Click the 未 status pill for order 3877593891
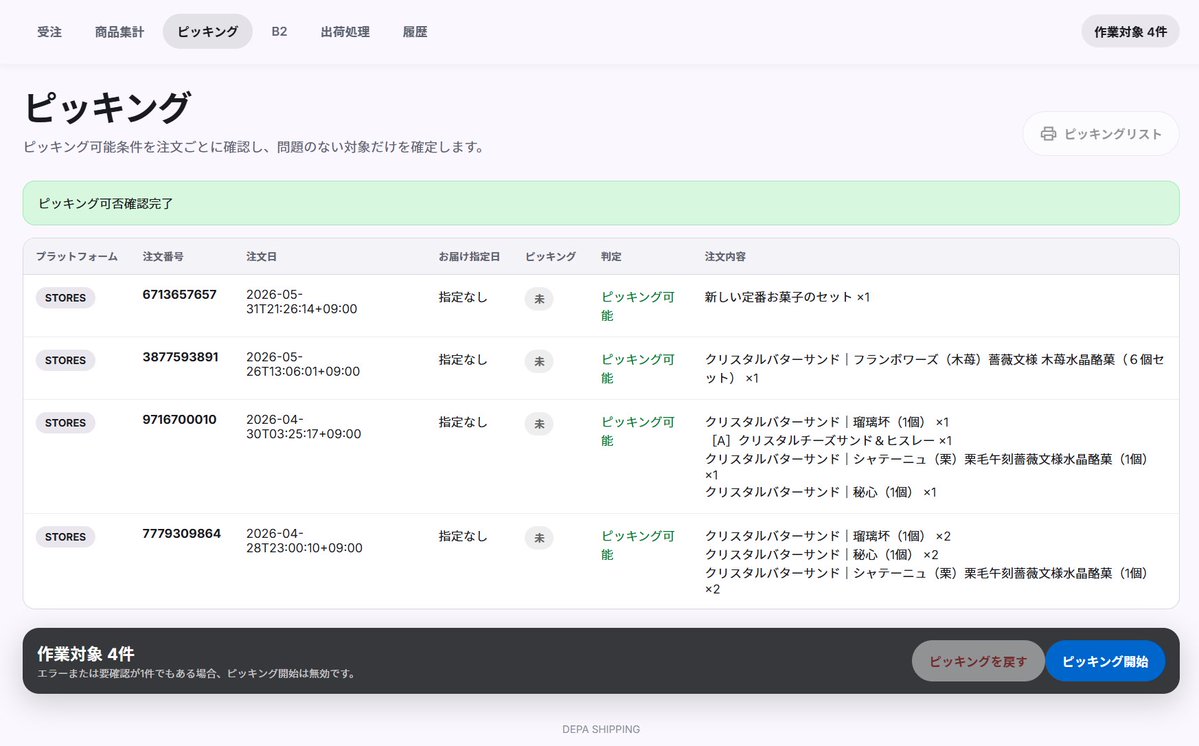 (539, 362)
